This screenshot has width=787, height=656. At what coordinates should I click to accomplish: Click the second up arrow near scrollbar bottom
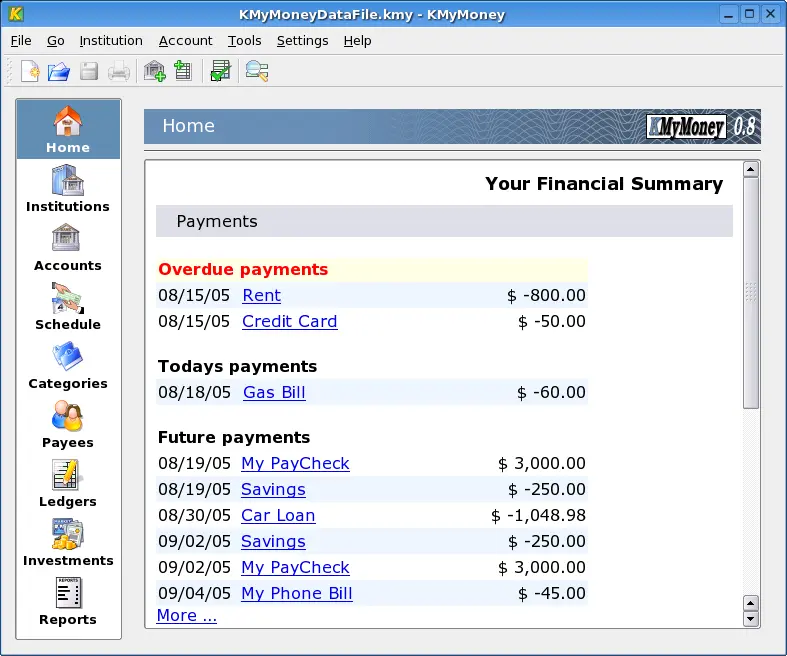751,603
